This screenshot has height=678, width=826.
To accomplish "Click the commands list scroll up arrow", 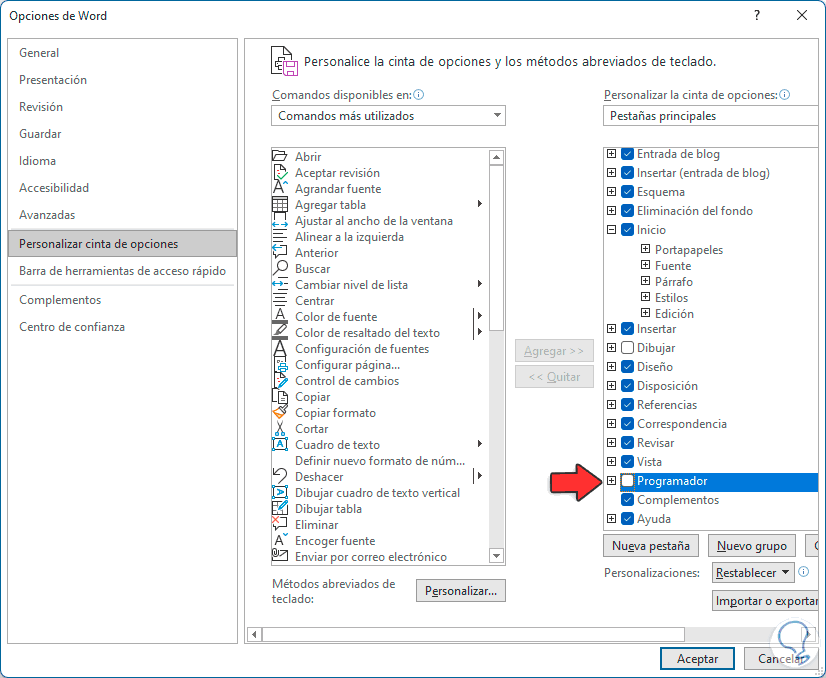I will (496, 157).
